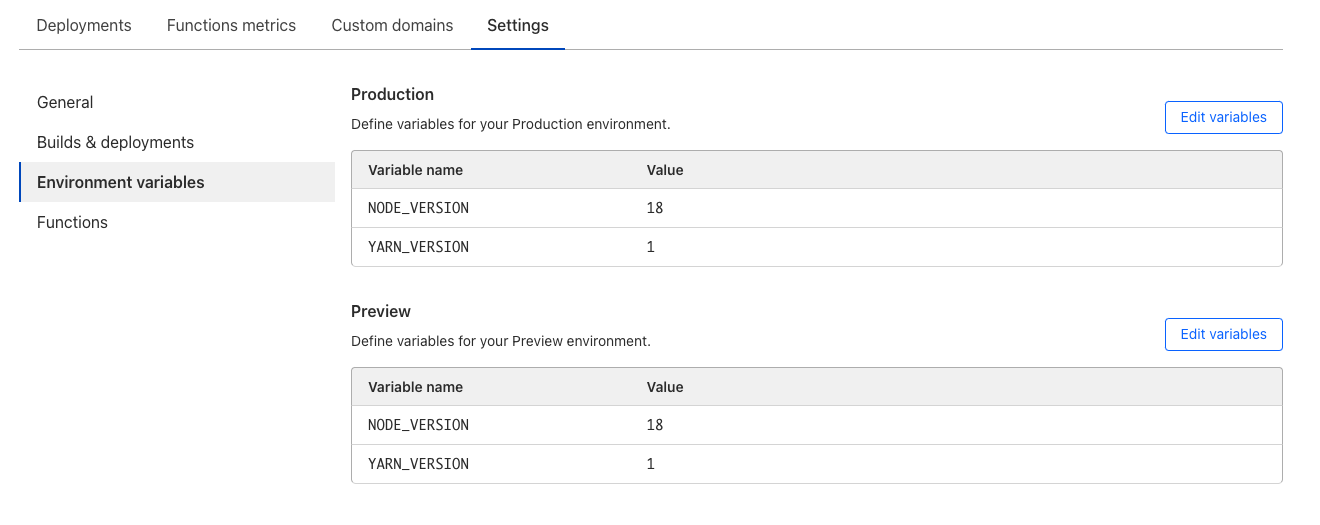Click the Production NODE_VERSION value 18

tap(655, 208)
